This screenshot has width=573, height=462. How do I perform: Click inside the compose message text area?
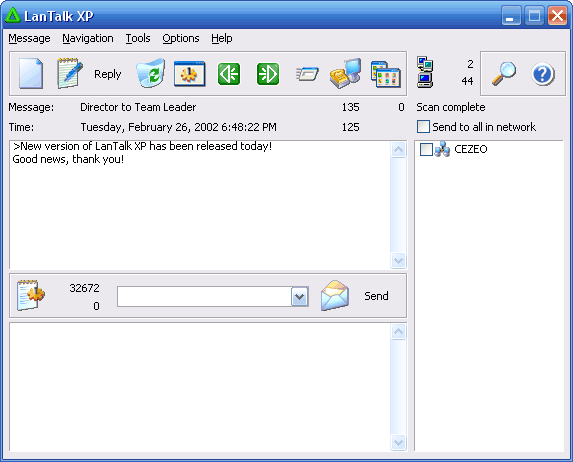(x=200, y=387)
